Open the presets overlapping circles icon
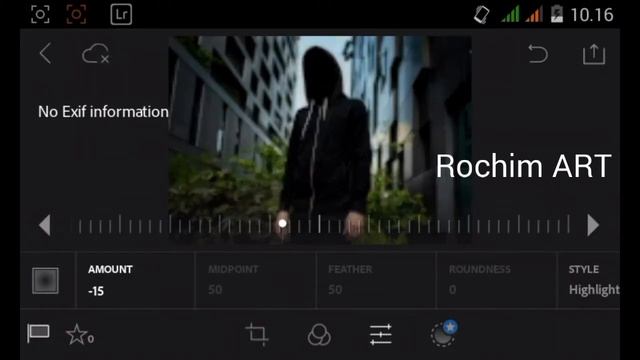This screenshot has height=360, width=640. (x=319, y=335)
